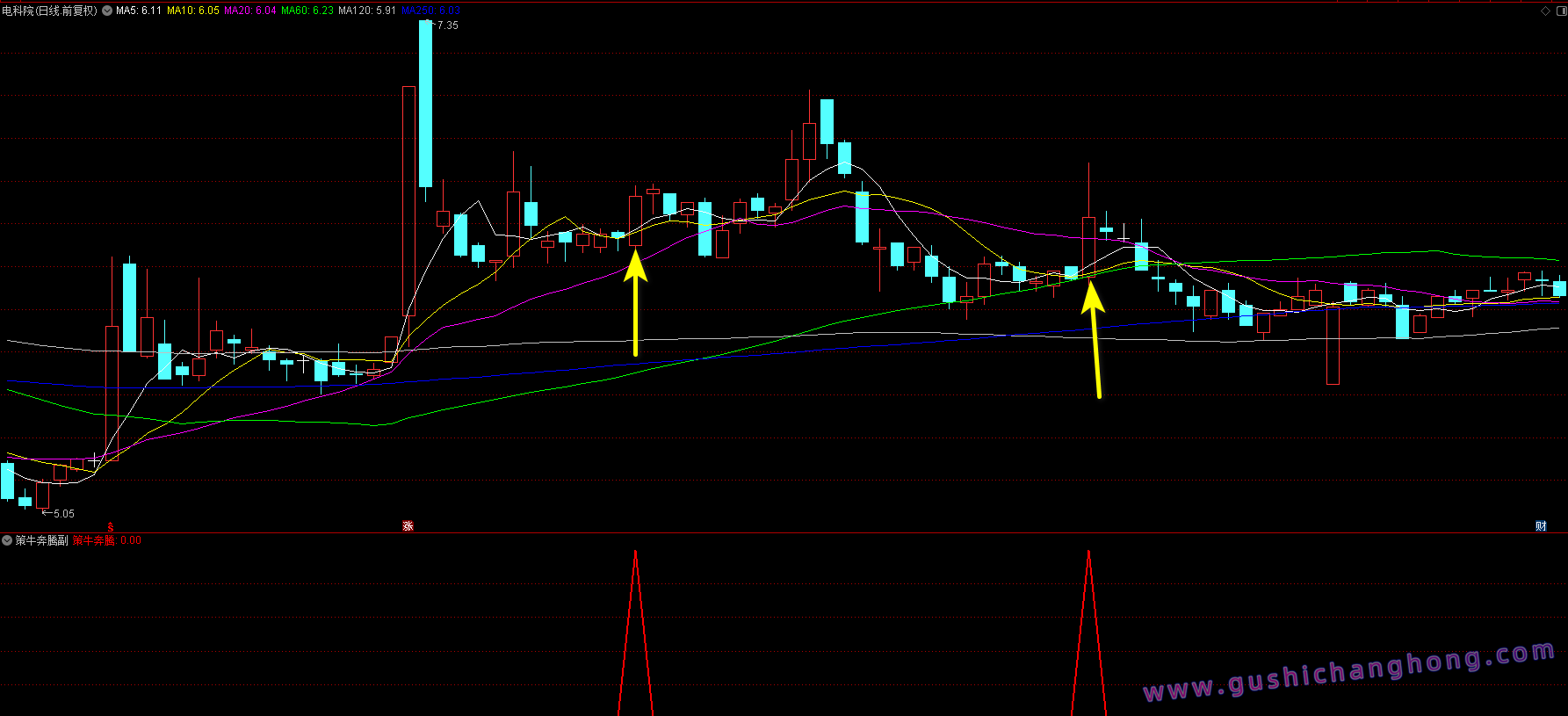The width and height of the screenshot is (1568, 716).
Task: Click the red S signal marker
Action: click(111, 527)
